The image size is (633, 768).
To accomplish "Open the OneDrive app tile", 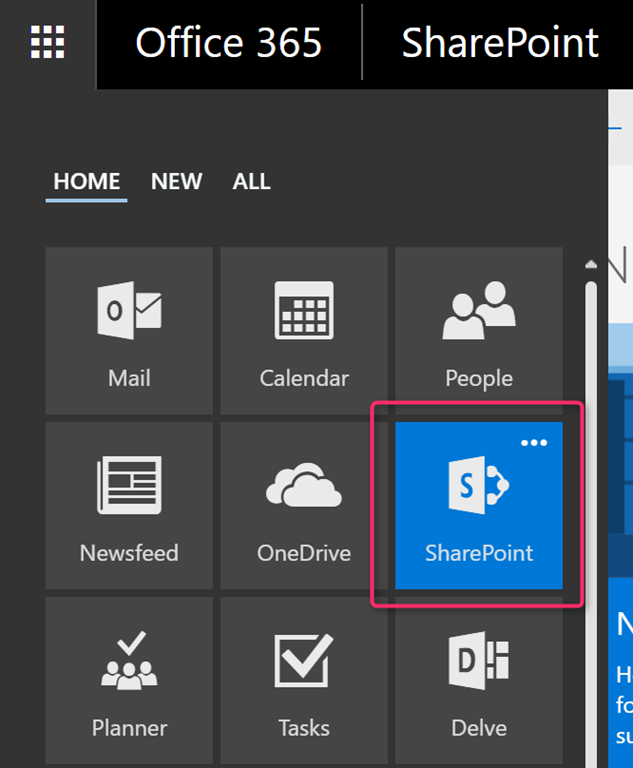I will pyautogui.click(x=304, y=505).
